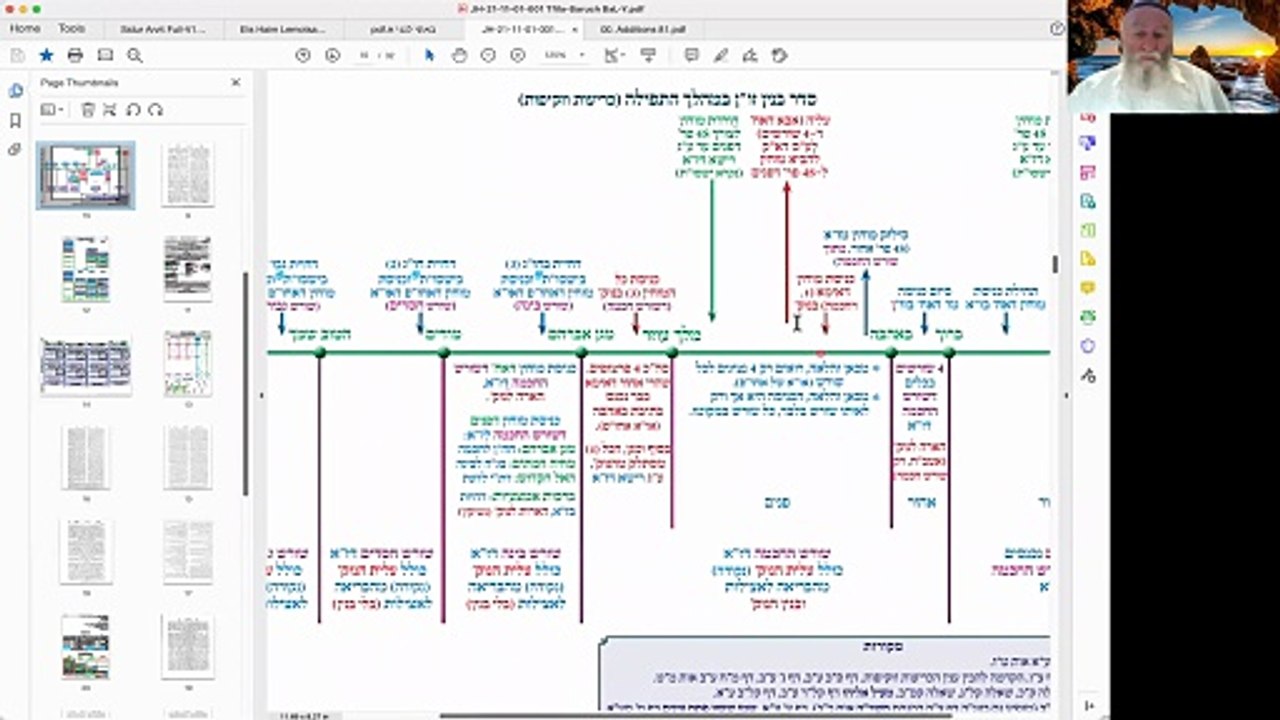
Task: Click the scrolling mode icon
Action: (x=648, y=55)
